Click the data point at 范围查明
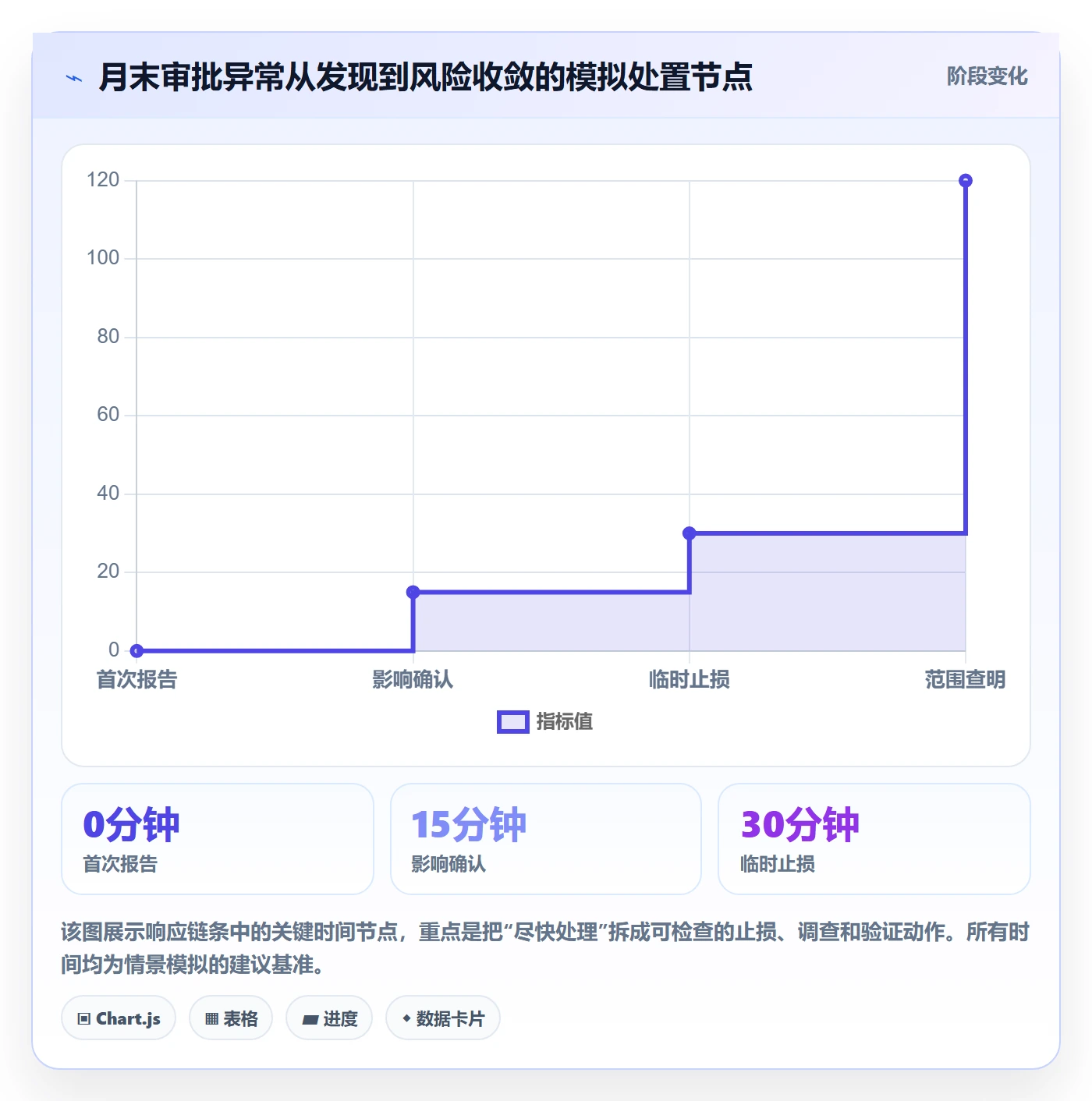 [x=966, y=181]
